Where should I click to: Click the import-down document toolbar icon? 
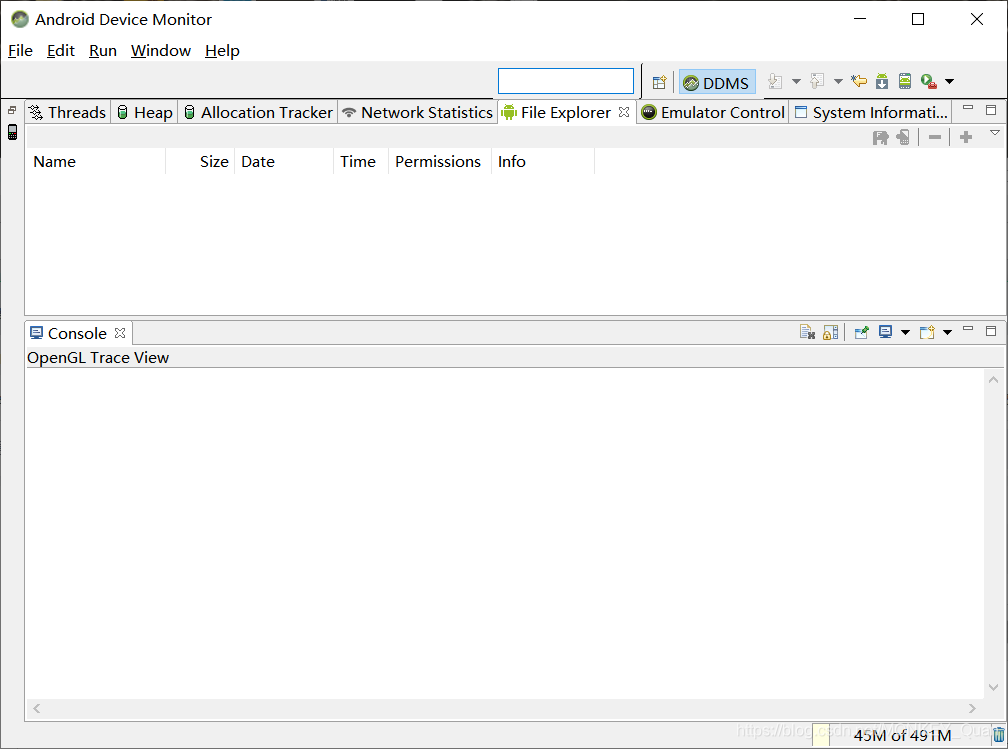(775, 82)
